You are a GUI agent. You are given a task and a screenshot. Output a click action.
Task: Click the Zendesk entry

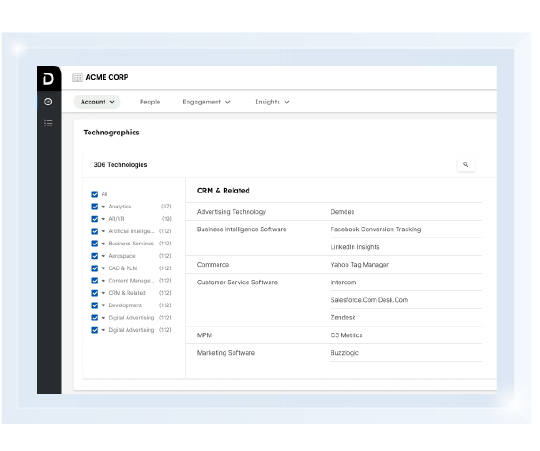(x=343, y=317)
